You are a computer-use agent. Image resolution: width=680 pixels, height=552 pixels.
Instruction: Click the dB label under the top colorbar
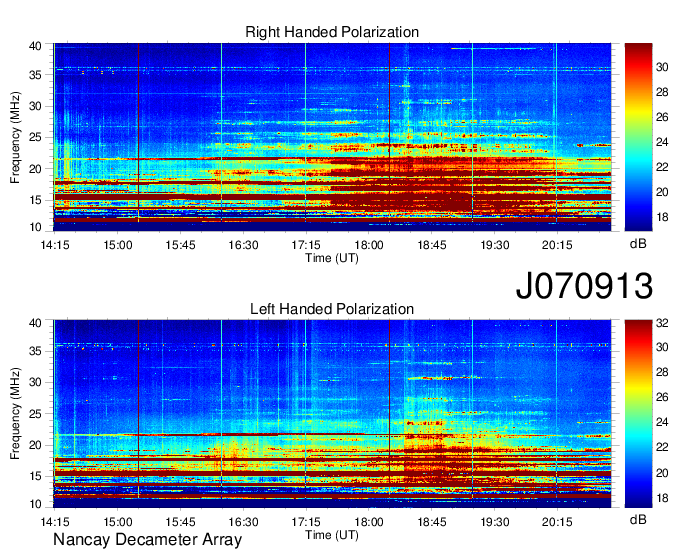pos(638,244)
